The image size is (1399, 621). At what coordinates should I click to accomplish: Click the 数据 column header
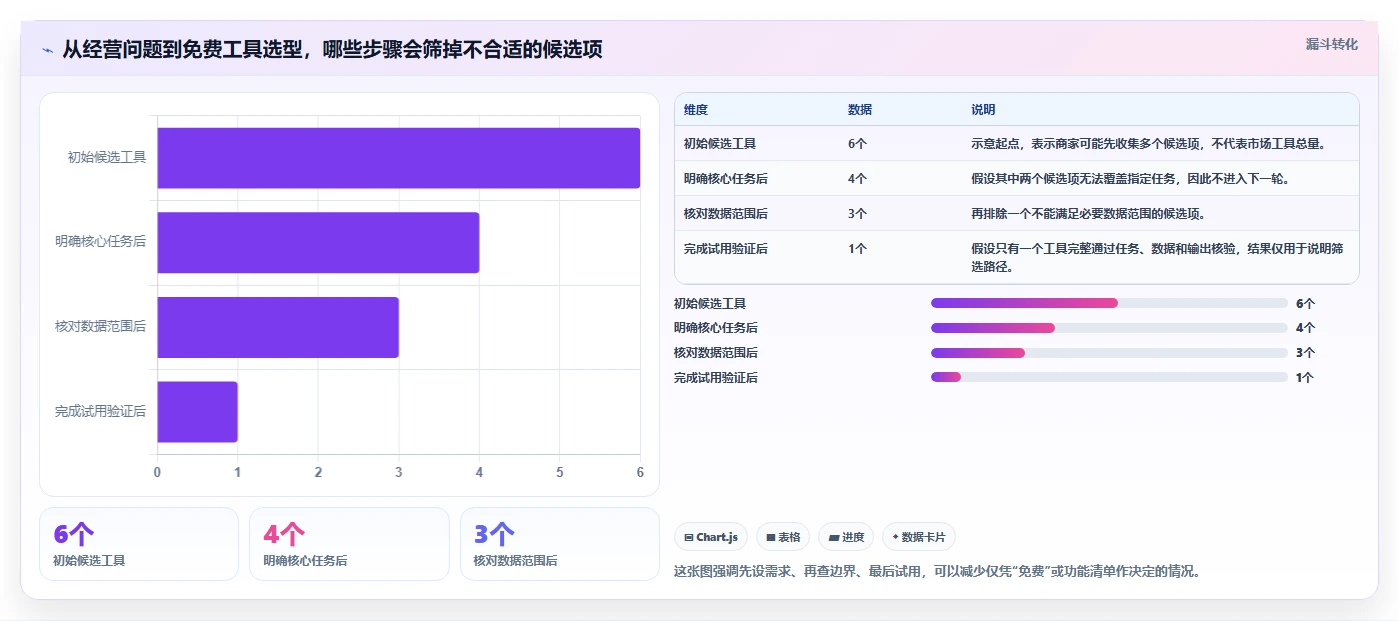point(860,110)
